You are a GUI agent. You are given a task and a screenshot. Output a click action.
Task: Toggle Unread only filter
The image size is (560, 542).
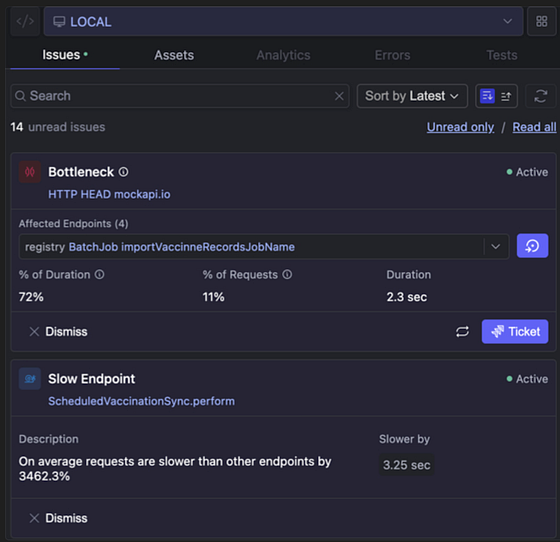(x=460, y=127)
